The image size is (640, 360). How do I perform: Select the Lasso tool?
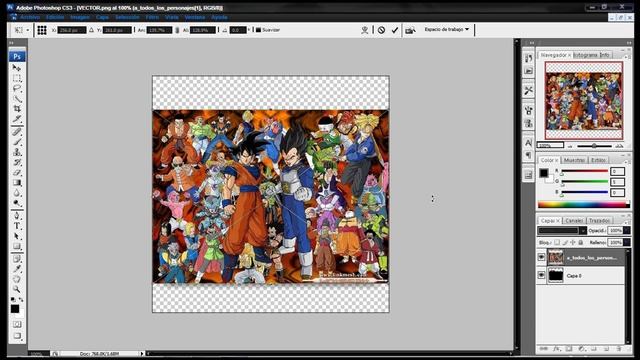pyautogui.click(x=17, y=88)
